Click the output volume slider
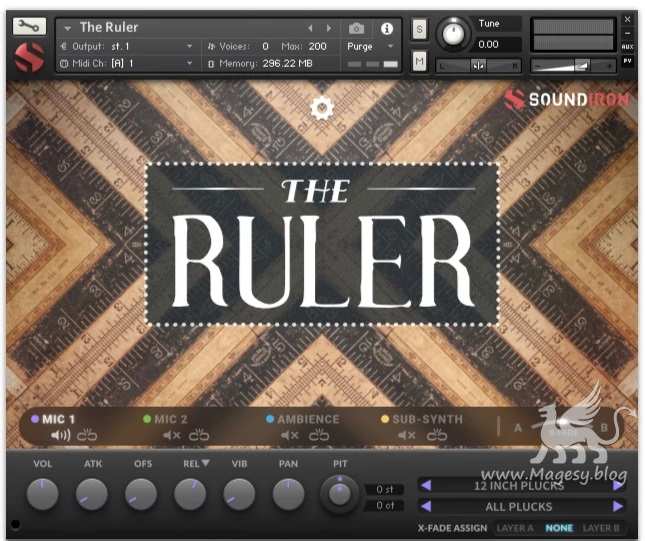The width and height of the screenshot is (645, 541). [573, 65]
